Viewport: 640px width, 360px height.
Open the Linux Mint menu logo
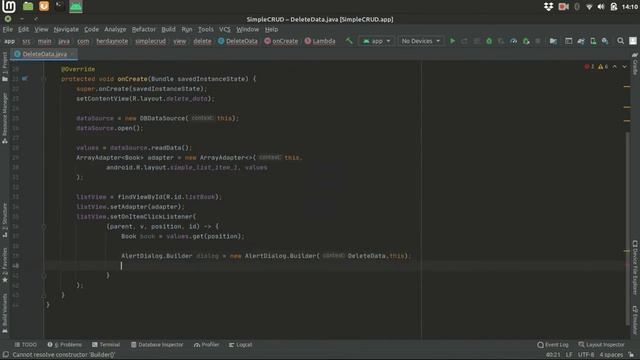(x=9, y=6)
